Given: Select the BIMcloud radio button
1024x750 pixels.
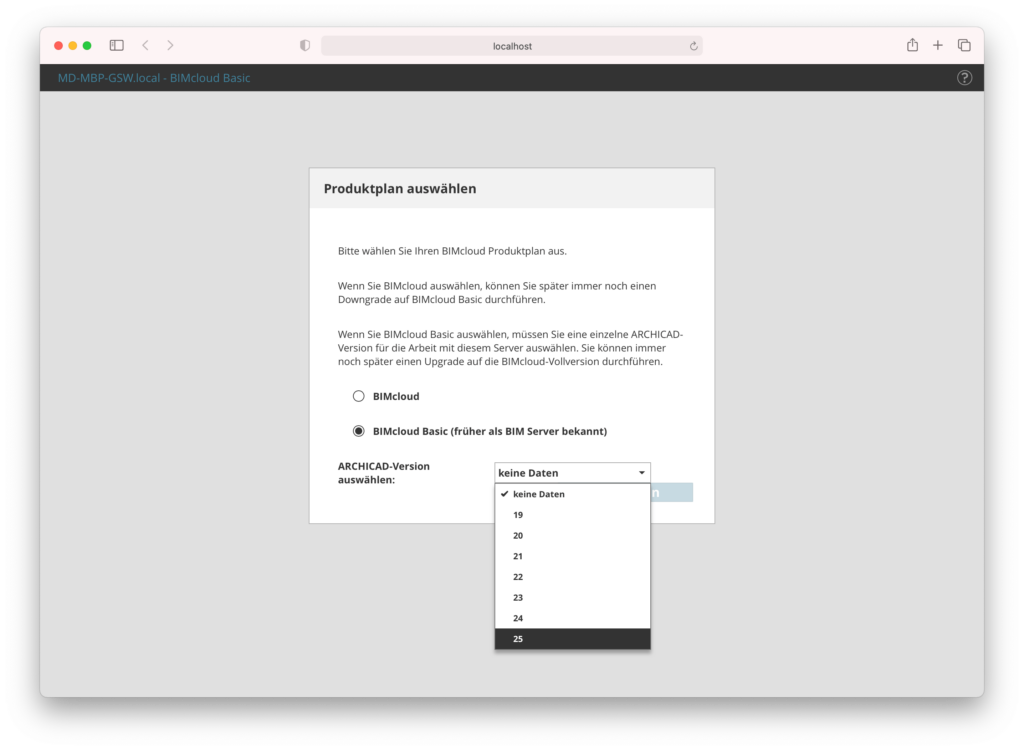Looking at the screenshot, I should click(x=358, y=396).
